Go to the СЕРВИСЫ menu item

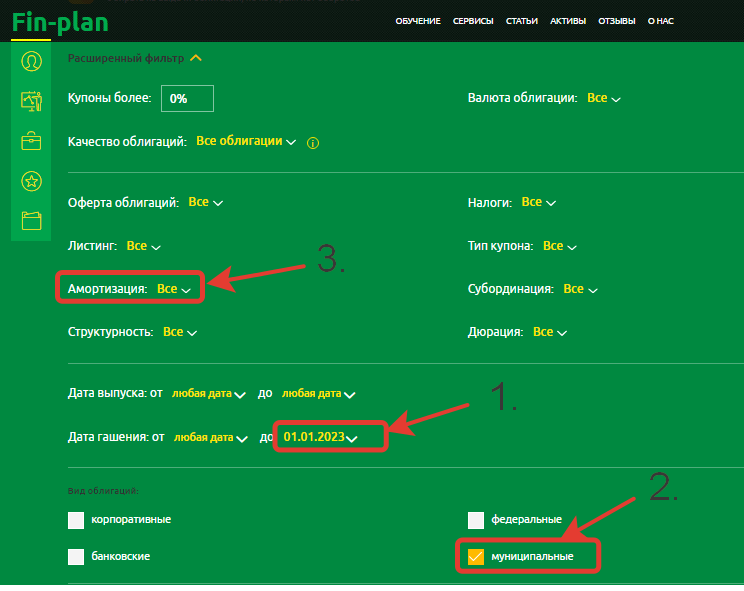(473, 20)
